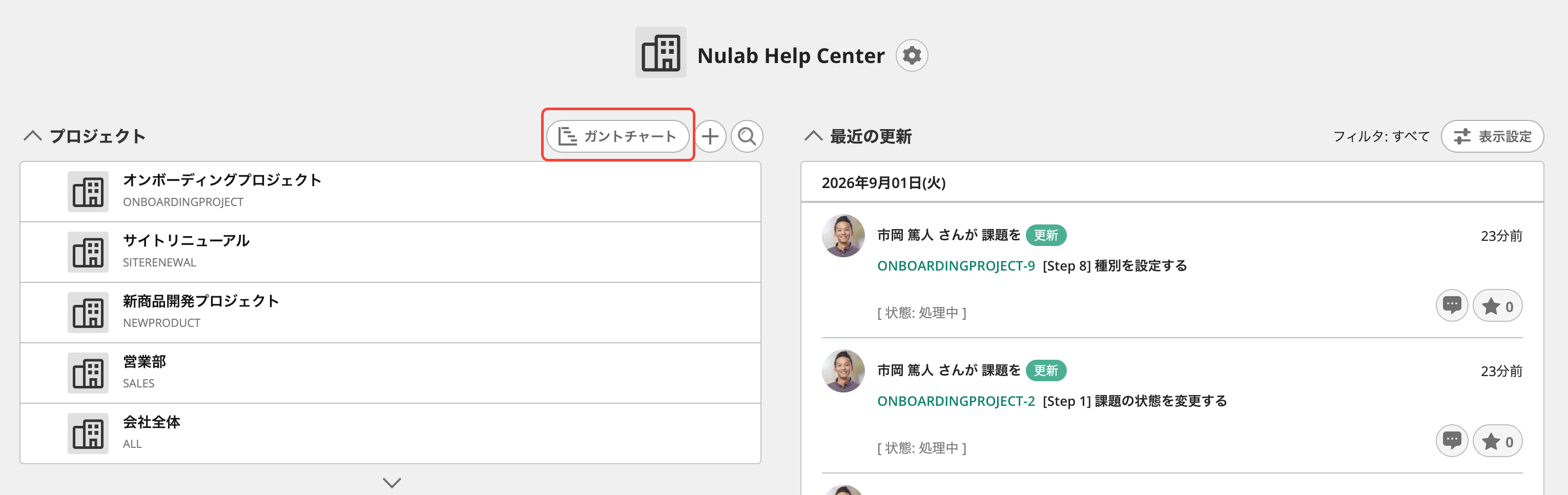The width and height of the screenshot is (1568, 495).
Task: Click the フィルタ: すべて label
Action: [1380, 136]
